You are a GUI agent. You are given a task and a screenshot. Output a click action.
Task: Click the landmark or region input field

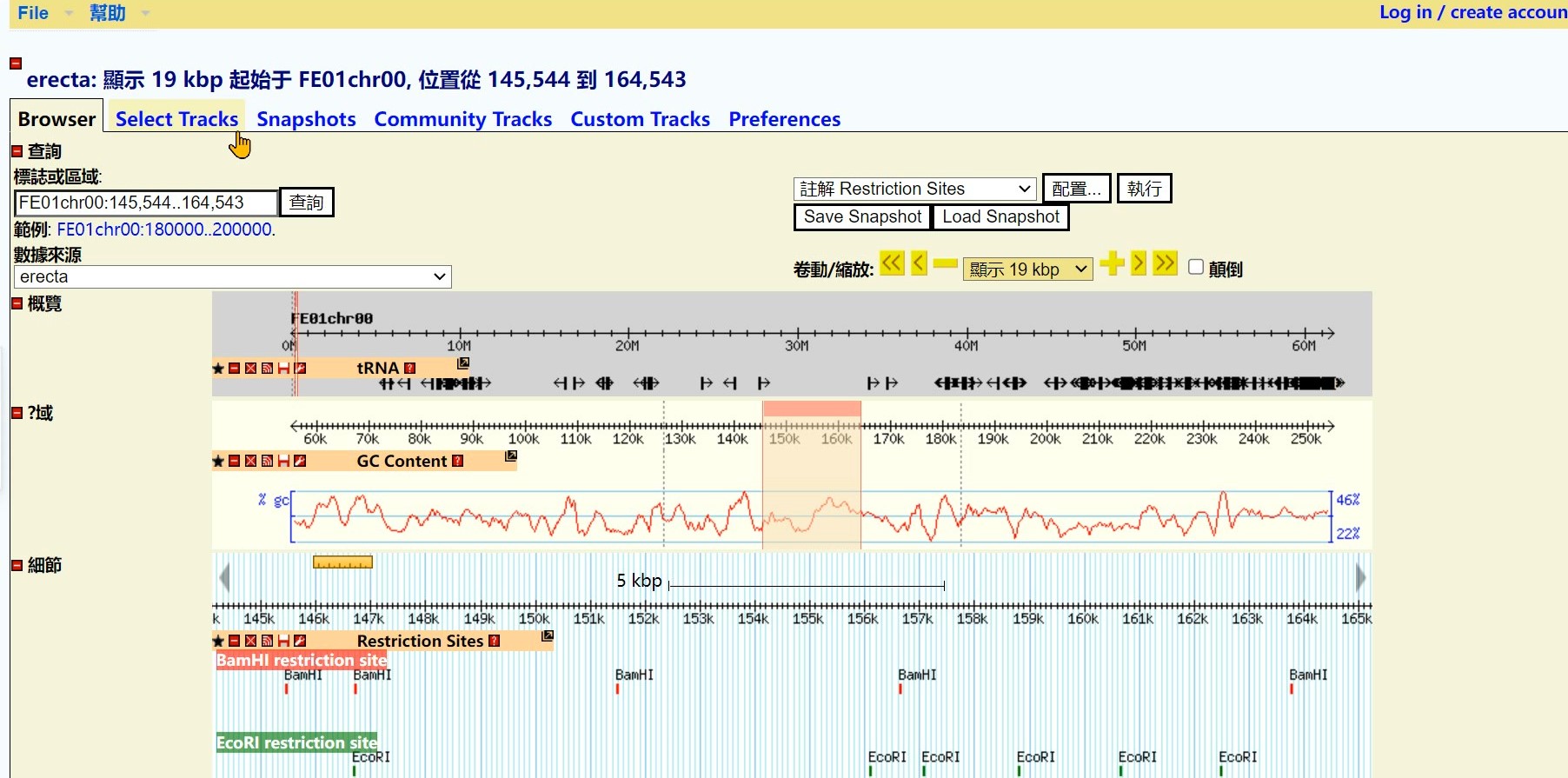(145, 203)
